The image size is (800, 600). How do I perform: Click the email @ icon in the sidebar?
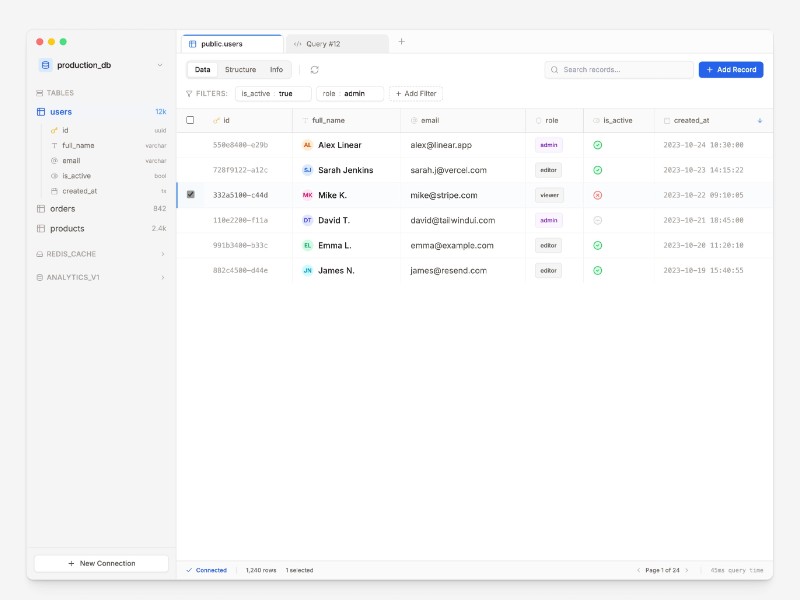pos(56,160)
